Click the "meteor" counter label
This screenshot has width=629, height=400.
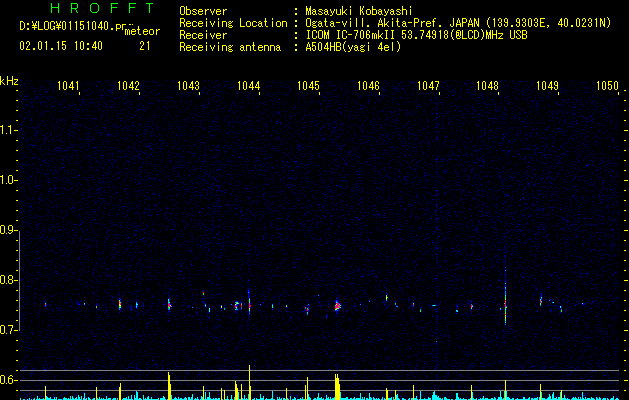point(142,31)
